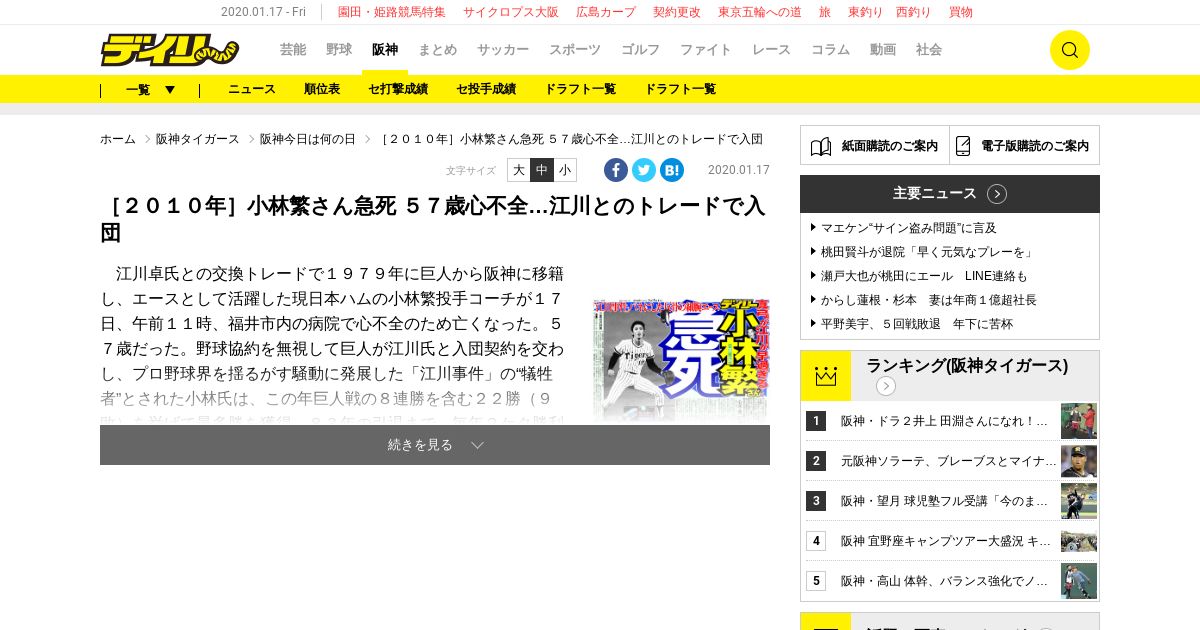The width and height of the screenshot is (1200, 630).
Task: Open rank 2 元阪神ソラーテ article
Action: 949,461
